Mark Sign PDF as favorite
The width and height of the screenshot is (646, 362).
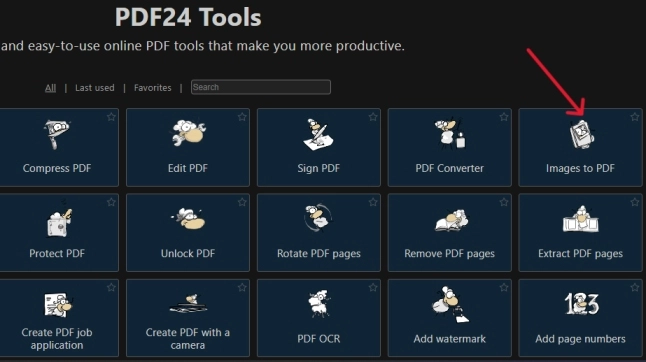[x=373, y=117]
